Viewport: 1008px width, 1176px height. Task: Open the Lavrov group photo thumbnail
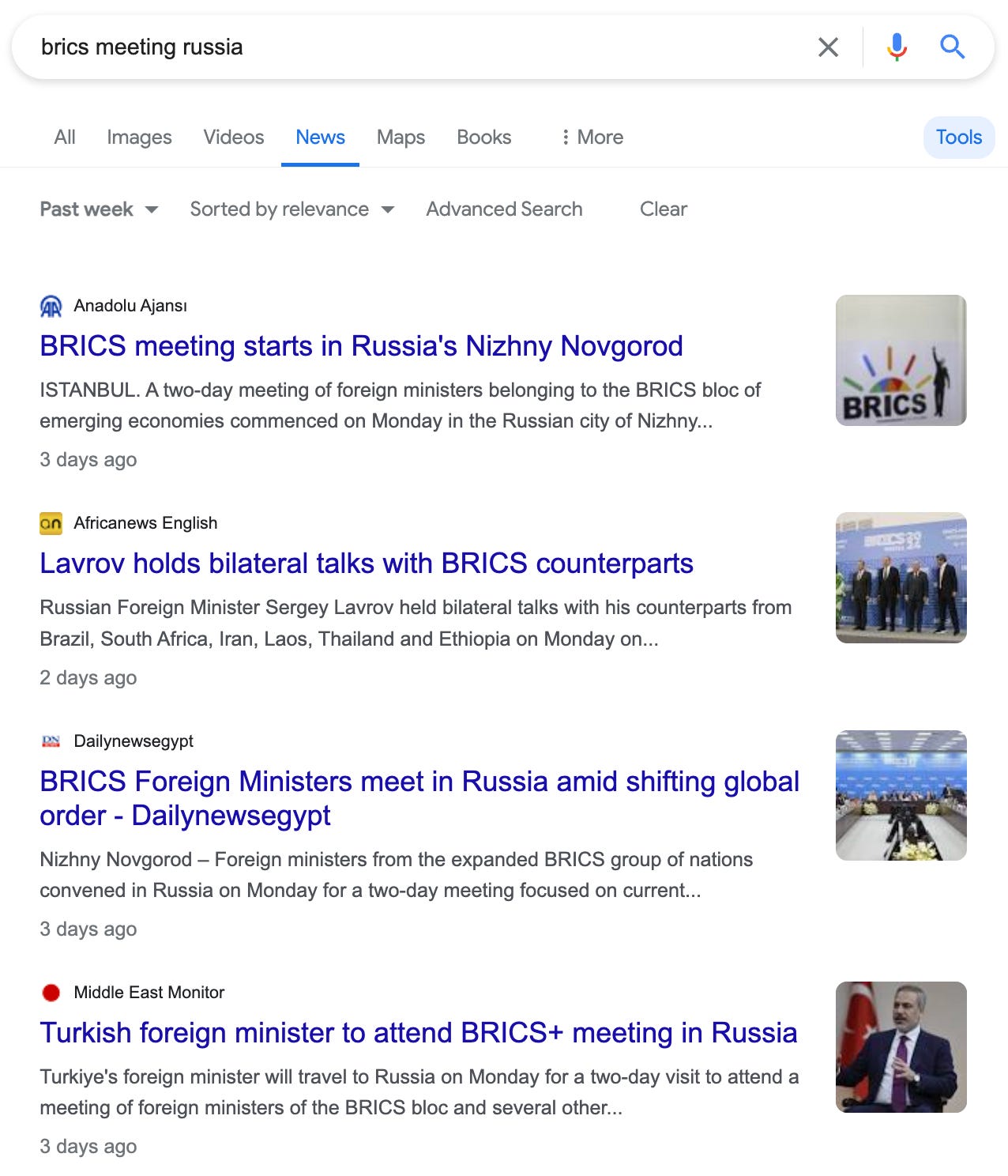pyautogui.click(x=901, y=578)
